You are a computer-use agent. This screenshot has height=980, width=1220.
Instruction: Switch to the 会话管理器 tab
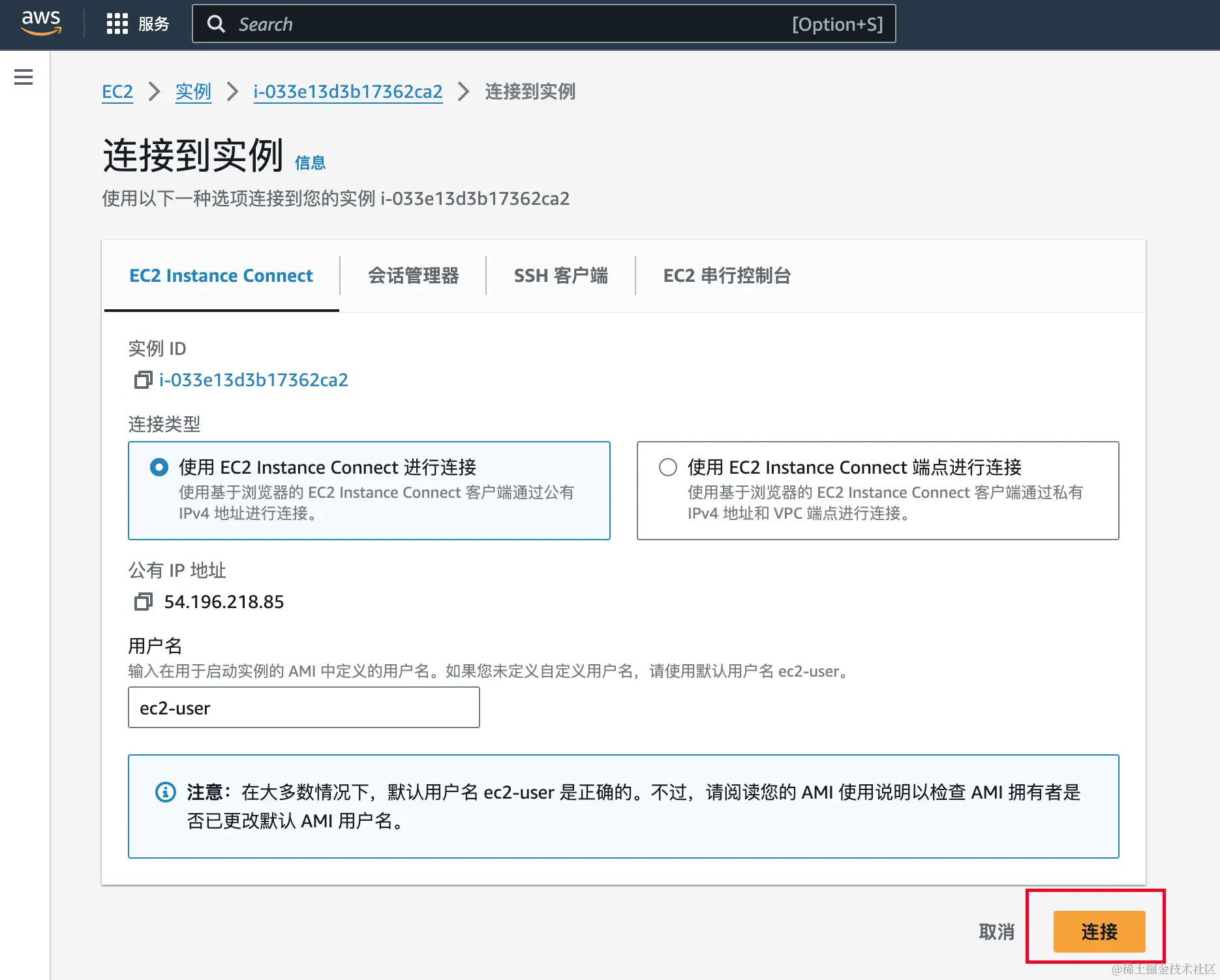[x=414, y=275]
